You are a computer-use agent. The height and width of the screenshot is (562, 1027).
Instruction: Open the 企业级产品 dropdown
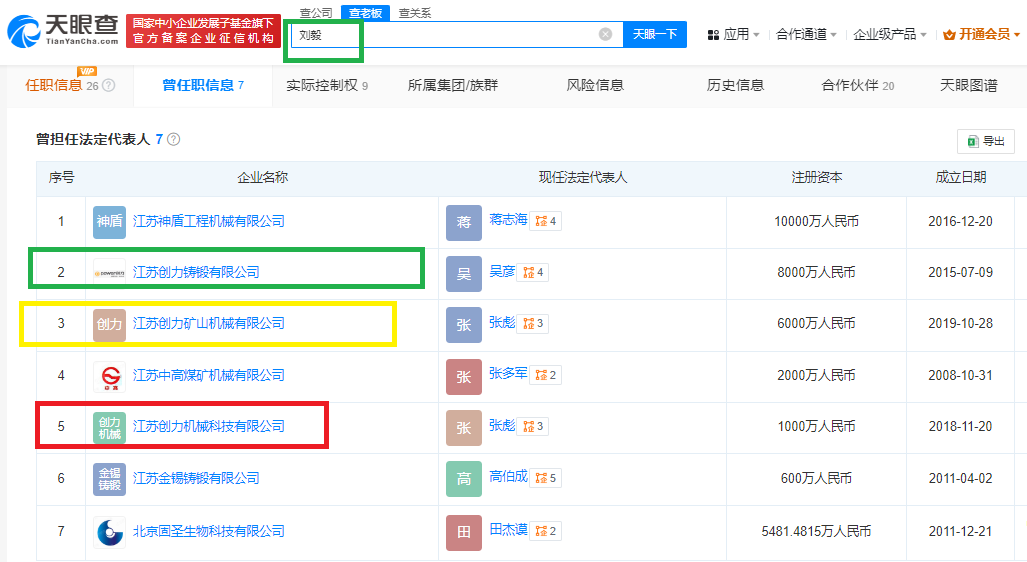(x=890, y=34)
